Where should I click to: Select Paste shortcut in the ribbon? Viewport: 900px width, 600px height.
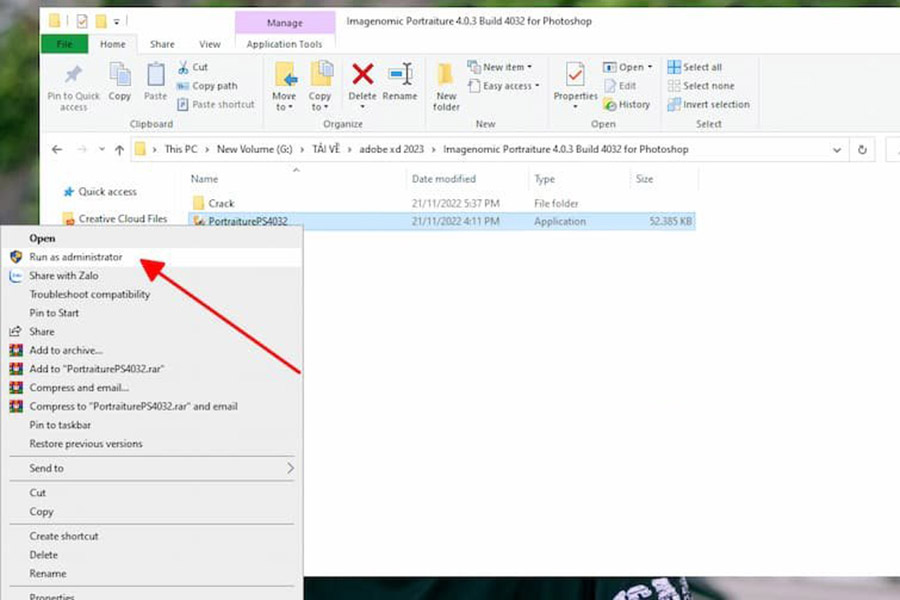[x=216, y=104]
